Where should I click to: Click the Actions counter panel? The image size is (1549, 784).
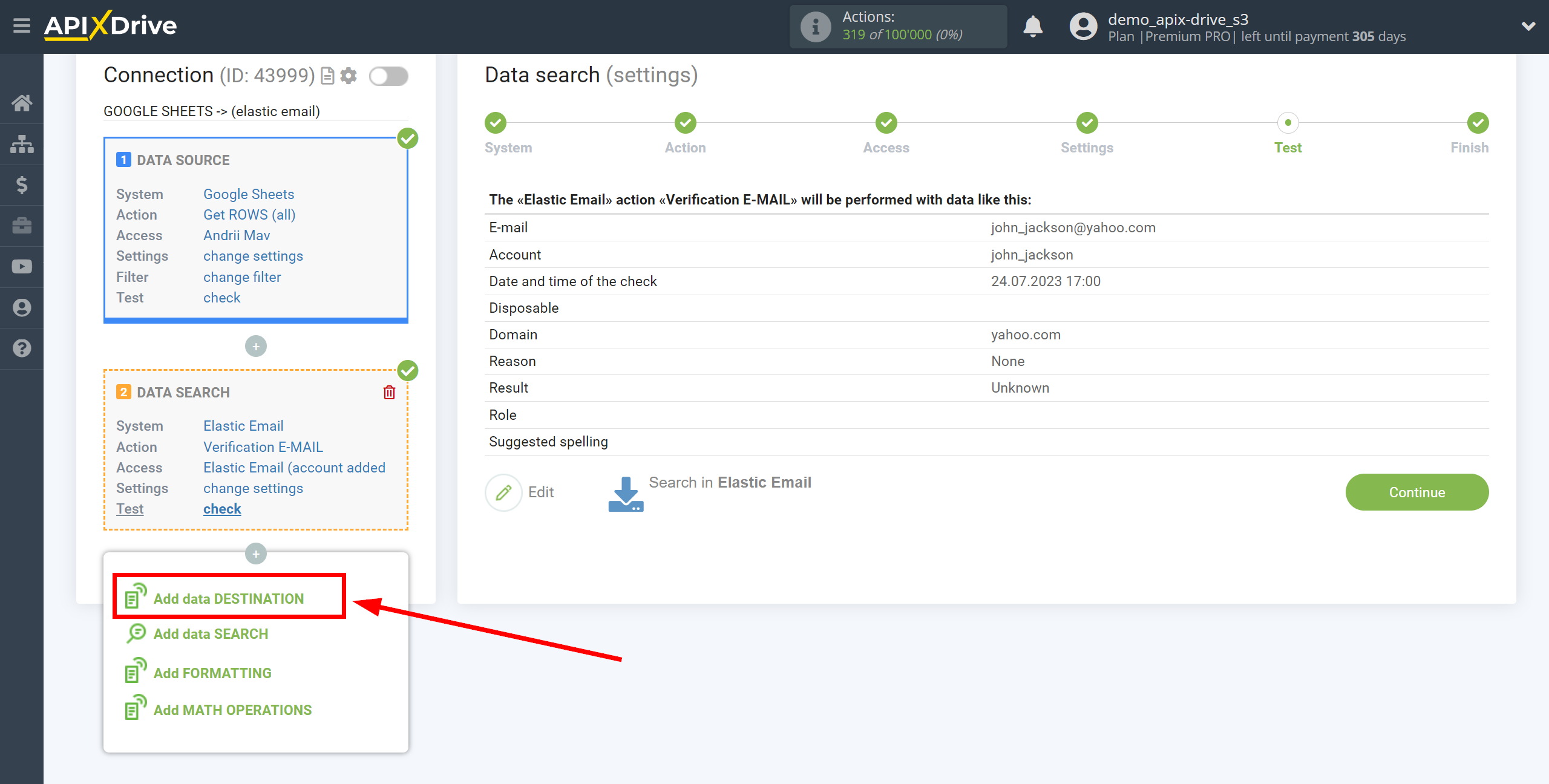898,27
